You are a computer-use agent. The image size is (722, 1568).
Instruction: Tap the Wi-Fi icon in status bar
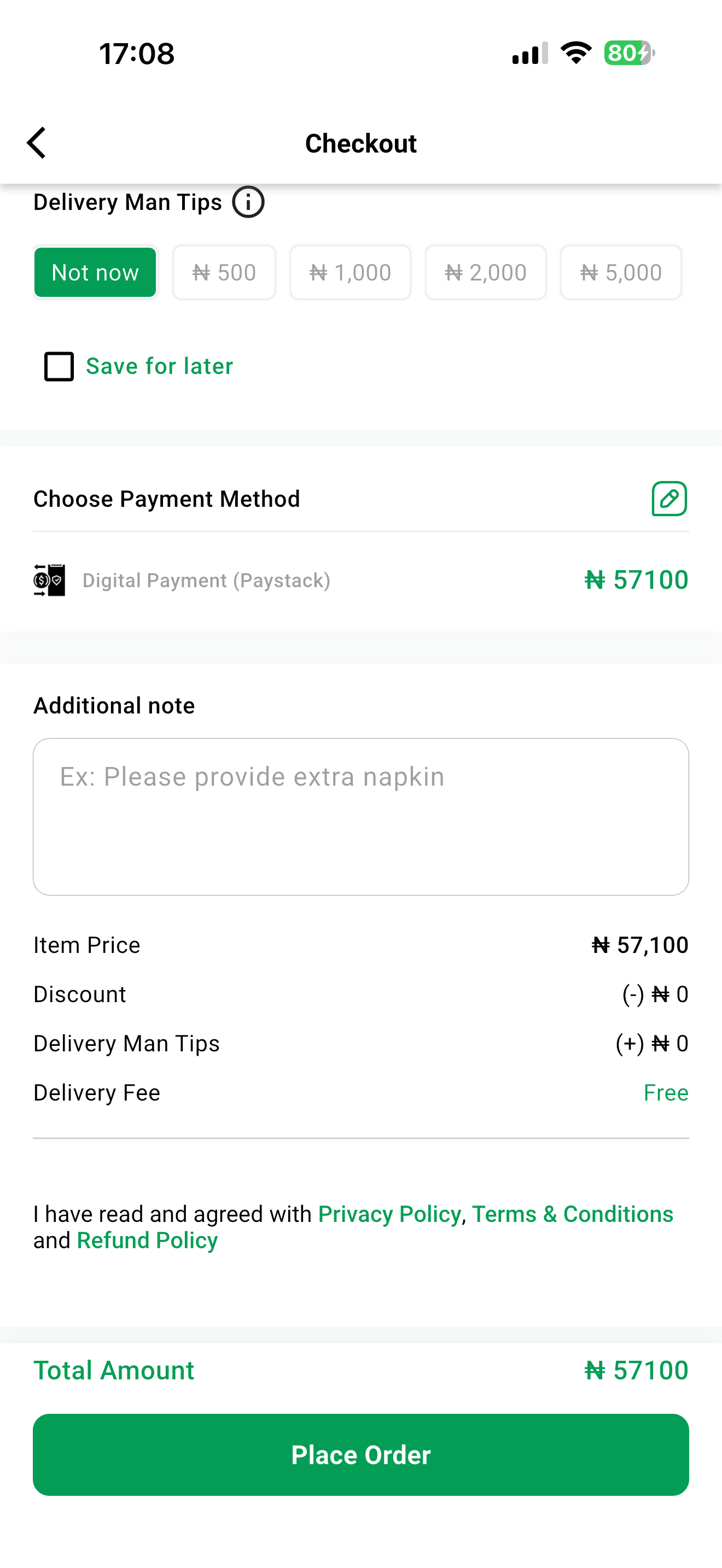click(576, 53)
